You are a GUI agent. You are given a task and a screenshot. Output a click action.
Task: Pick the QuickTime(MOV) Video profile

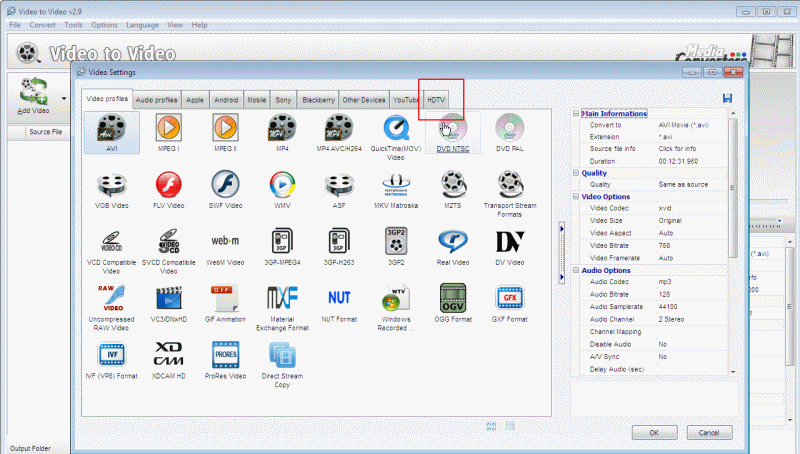(396, 128)
